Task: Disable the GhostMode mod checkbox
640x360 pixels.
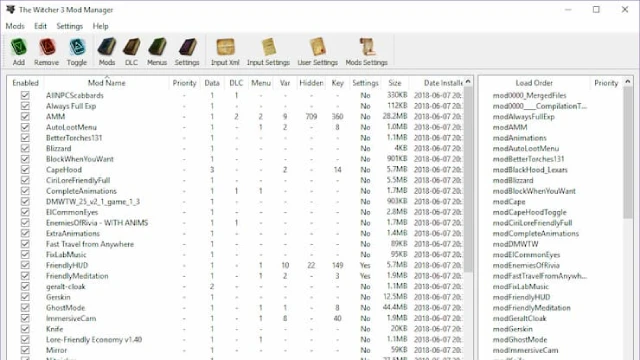Action: click(x=25, y=307)
